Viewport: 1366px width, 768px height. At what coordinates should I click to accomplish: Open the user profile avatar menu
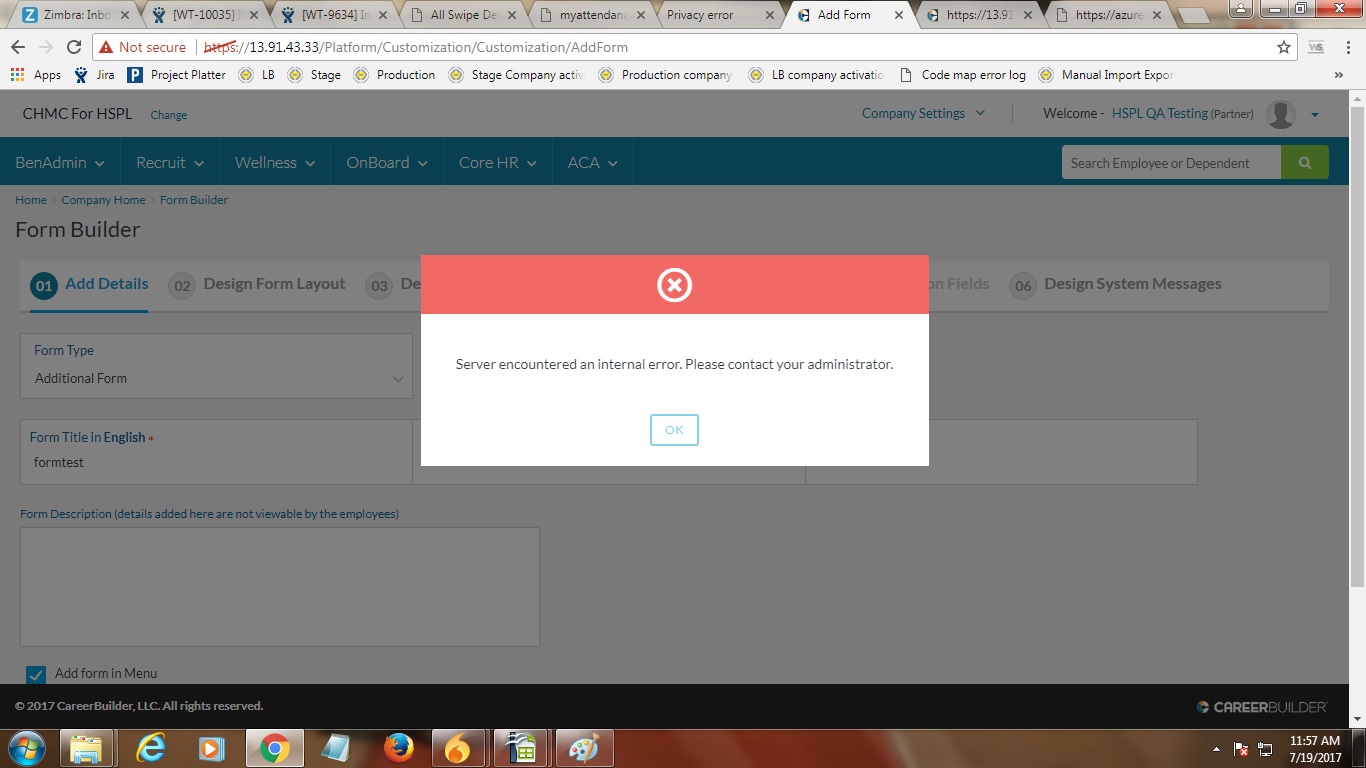pyautogui.click(x=1281, y=113)
